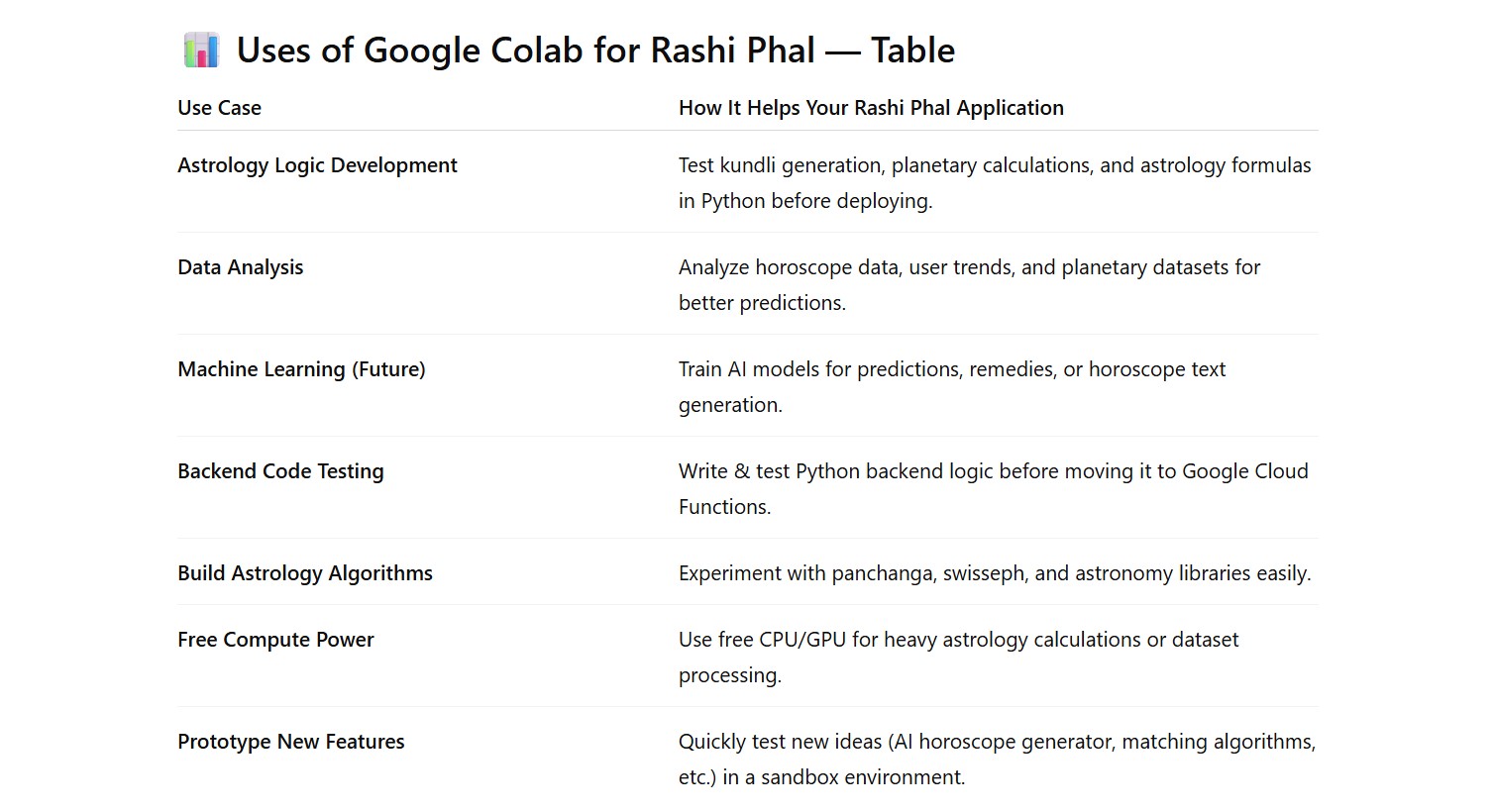Click the bar chart emoji icon
The width and height of the screenshot is (1495, 812).
click(x=201, y=51)
